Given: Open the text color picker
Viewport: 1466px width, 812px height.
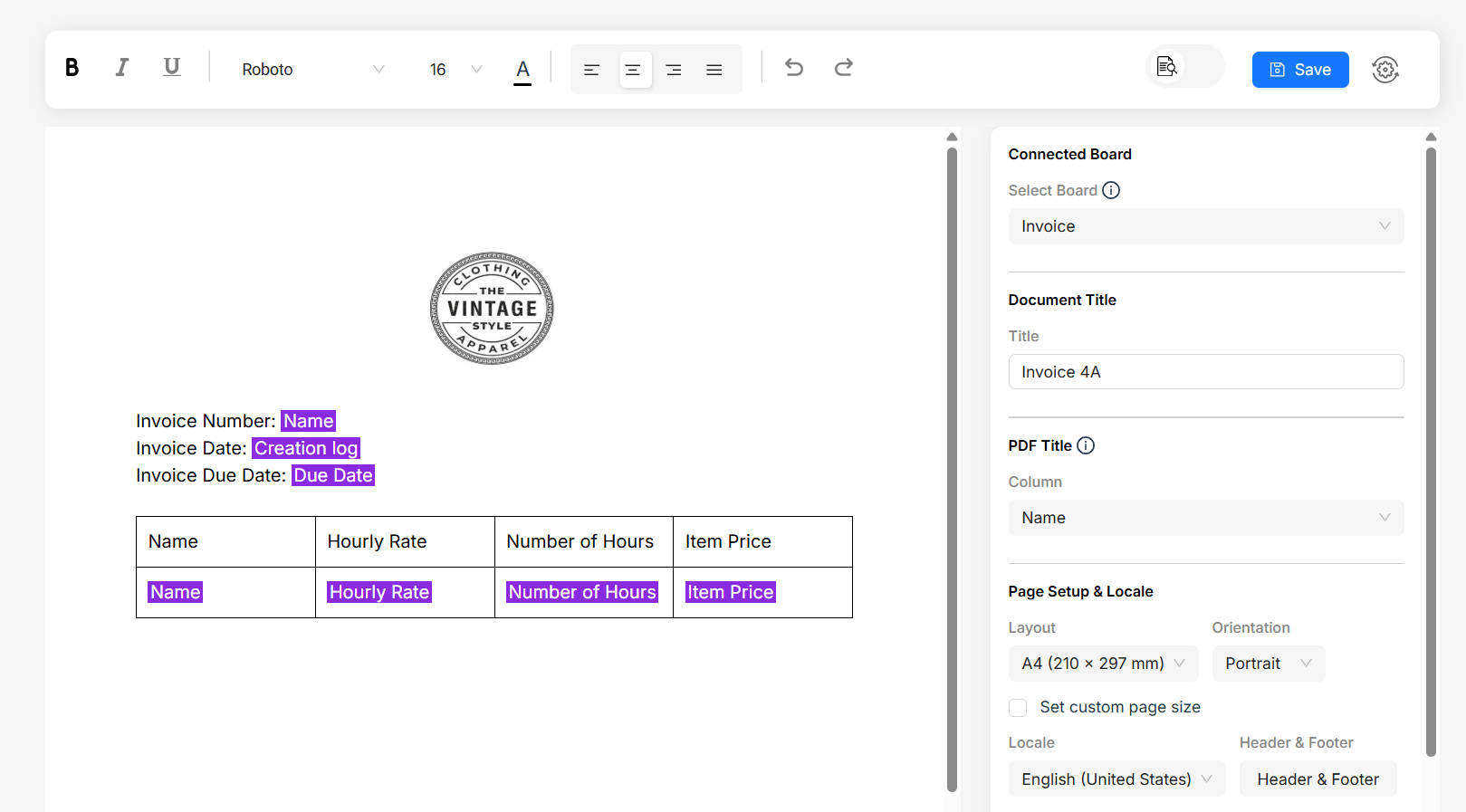Looking at the screenshot, I should [522, 70].
